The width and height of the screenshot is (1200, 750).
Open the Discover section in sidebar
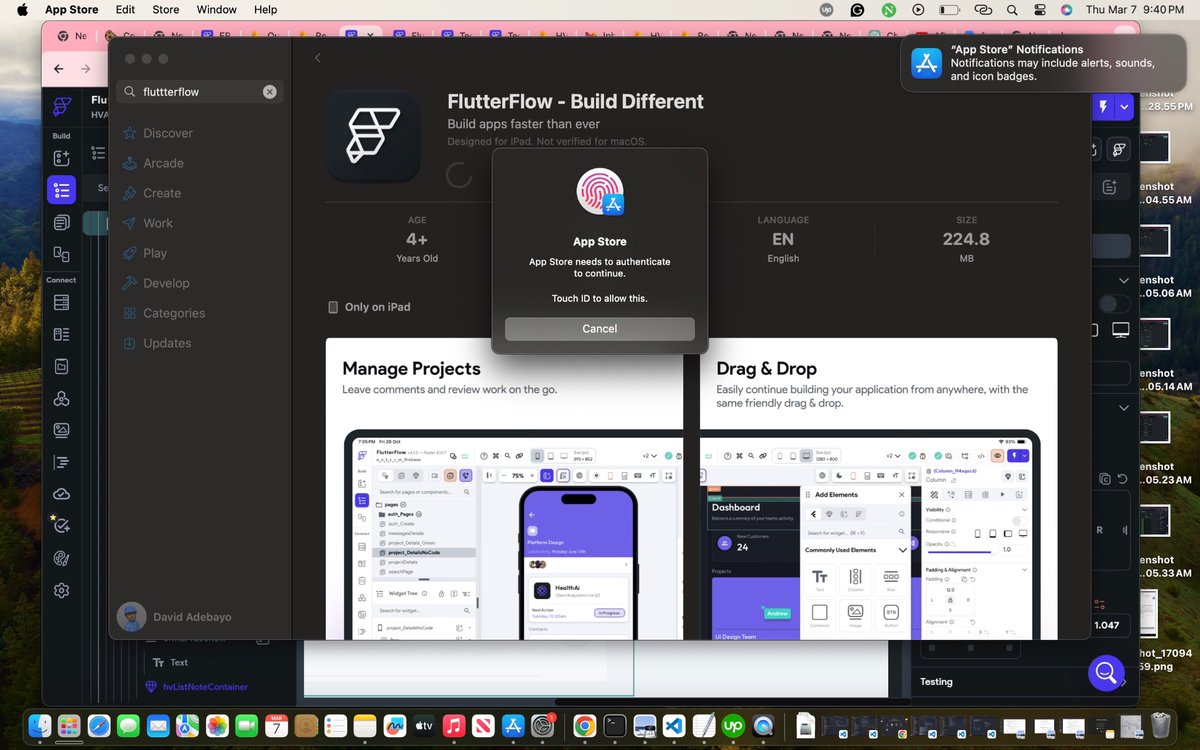(157, 133)
